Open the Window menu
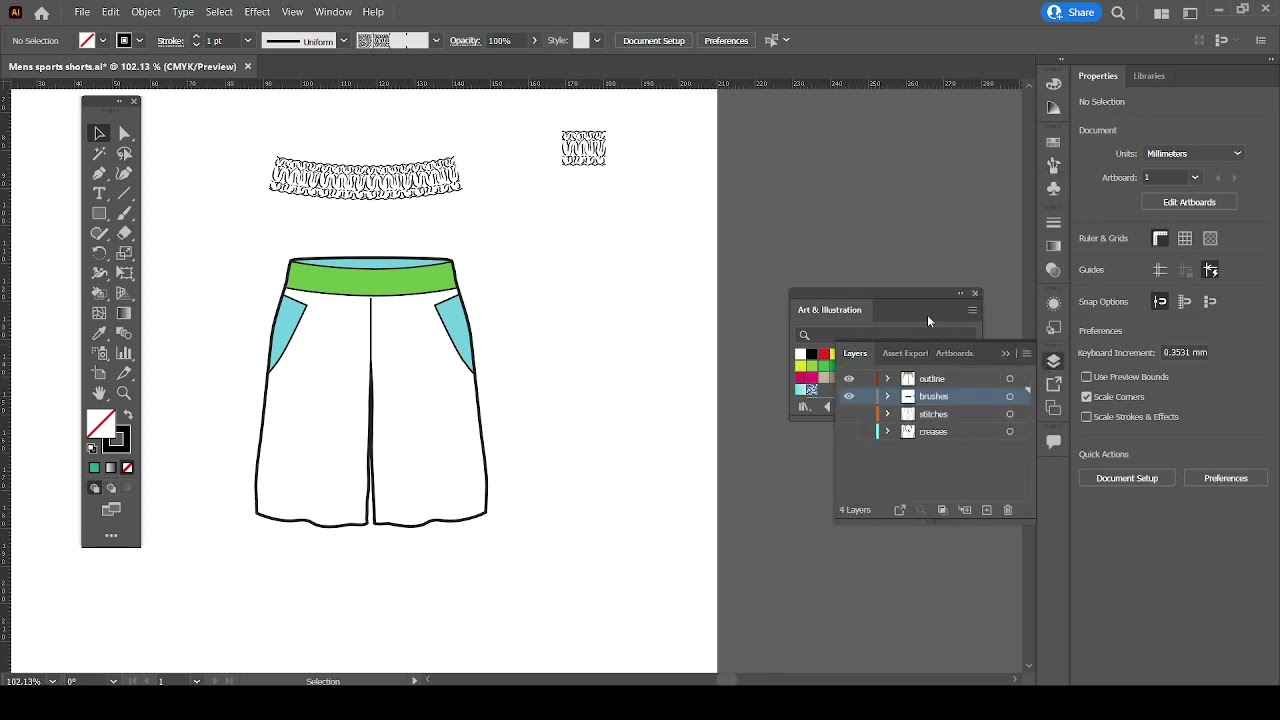 [333, 12]
